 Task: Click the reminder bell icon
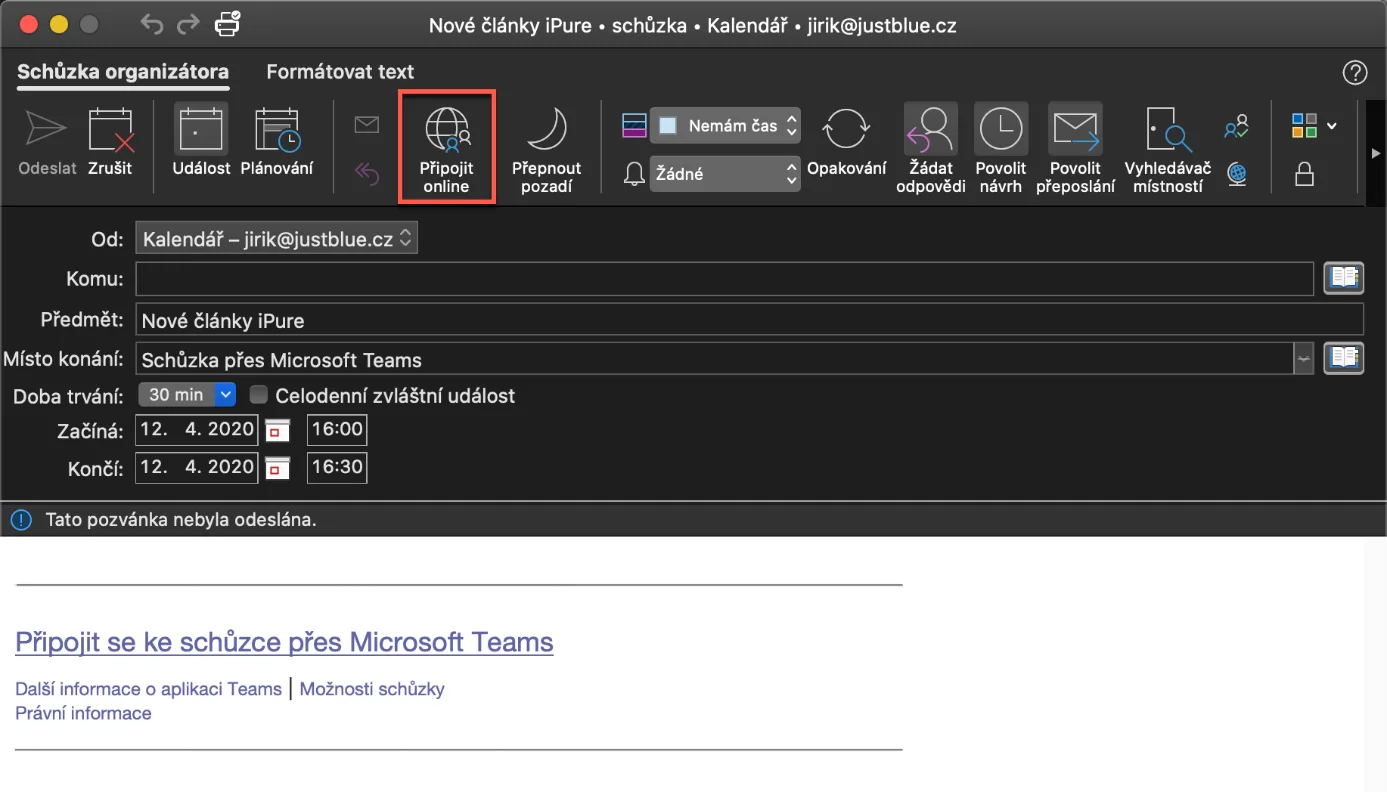click(634, 175)
